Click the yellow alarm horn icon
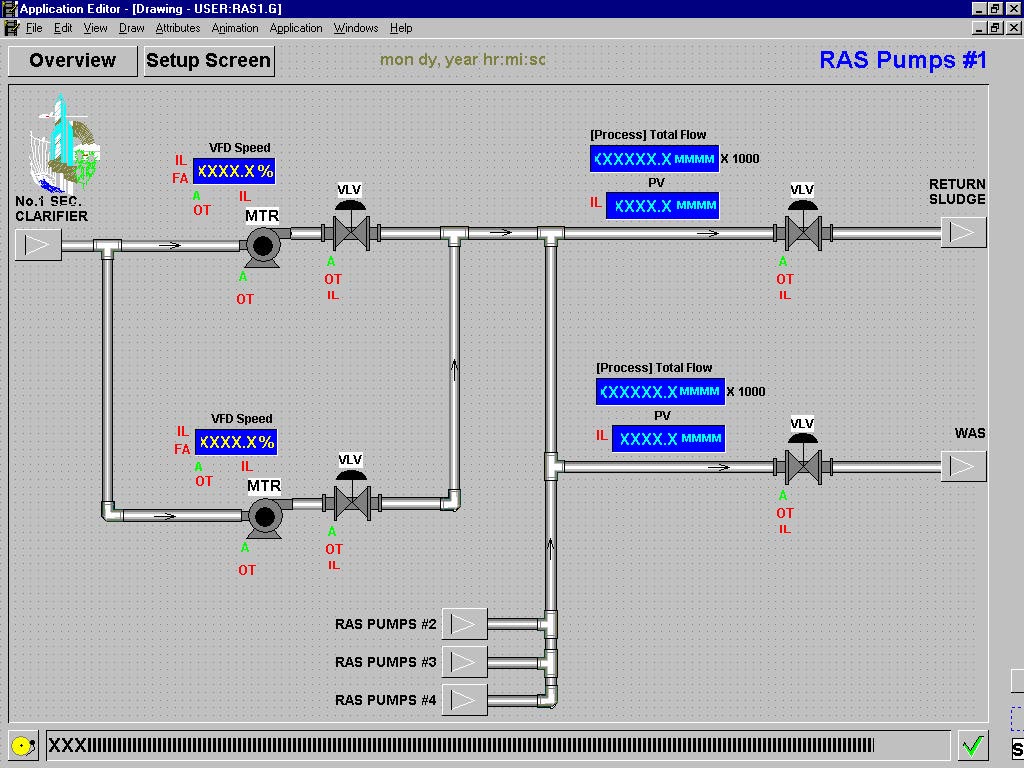This screenshot has height=768, width=1024. (x=24, y=745)
